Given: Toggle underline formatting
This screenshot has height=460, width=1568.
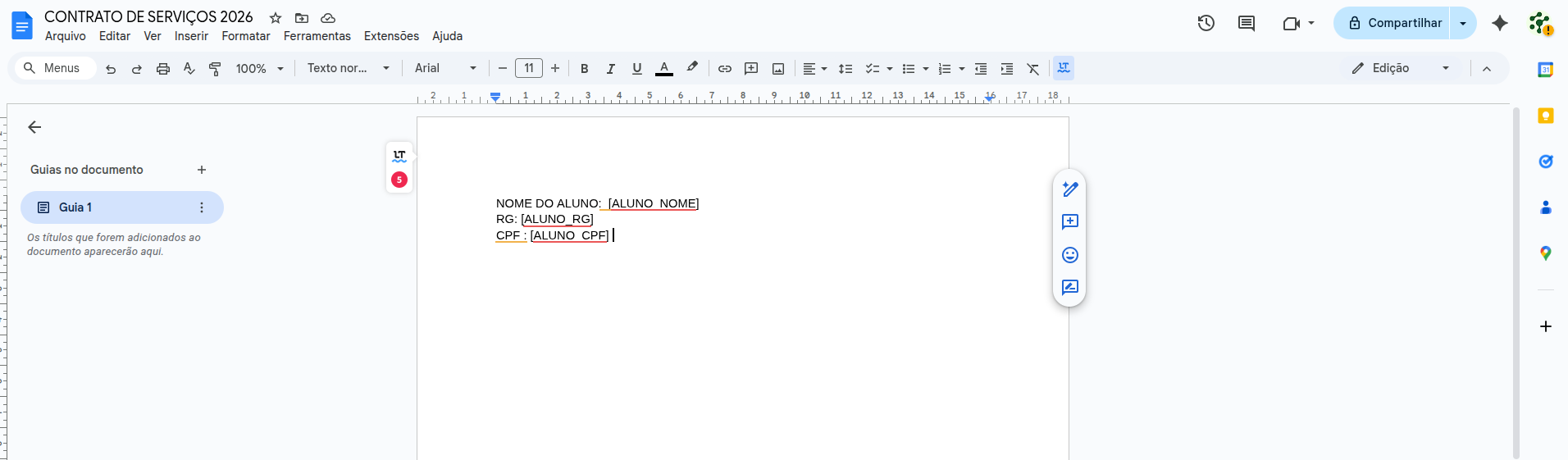Looking at the screenshot, I should point(637,69).
